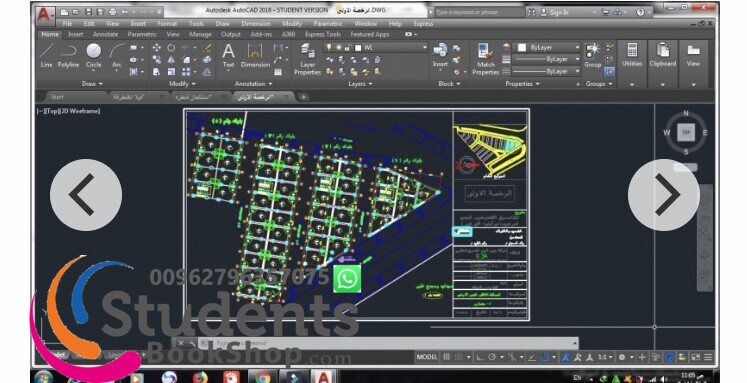Viewport: 747px width, 383px height.
Task: Toggle grid display in status bar
Action: (447, 357)
